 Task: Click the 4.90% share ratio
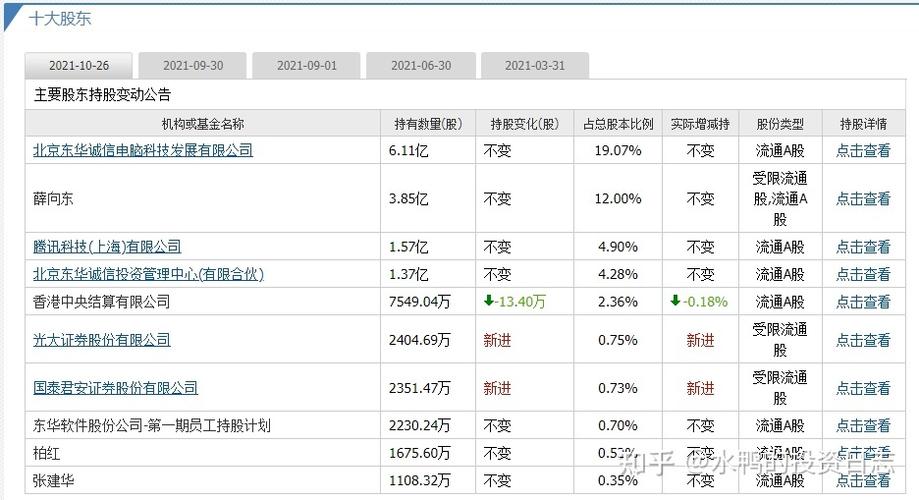pos(618,247)
